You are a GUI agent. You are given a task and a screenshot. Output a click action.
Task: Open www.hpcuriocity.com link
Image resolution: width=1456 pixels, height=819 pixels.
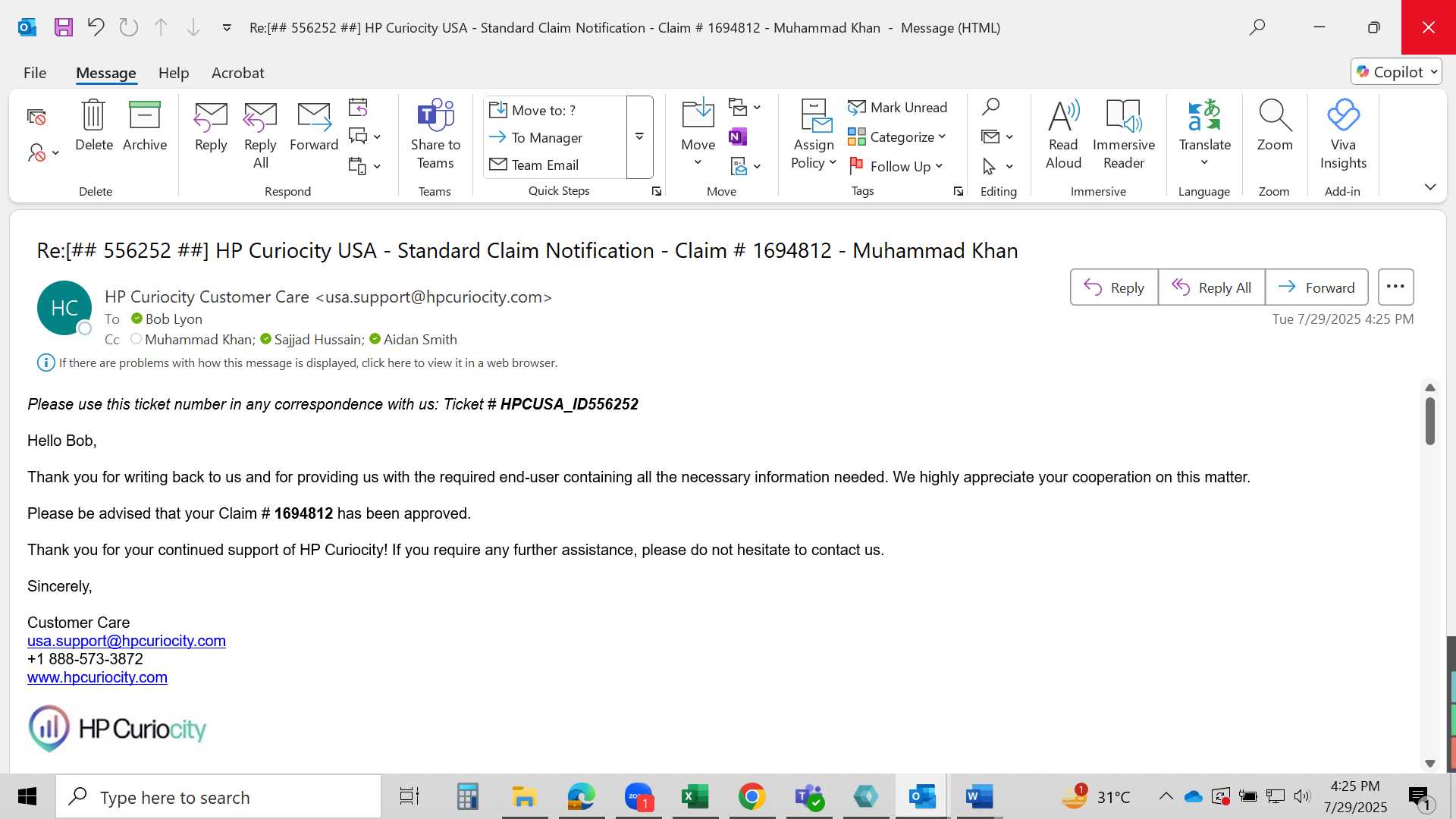97,677
